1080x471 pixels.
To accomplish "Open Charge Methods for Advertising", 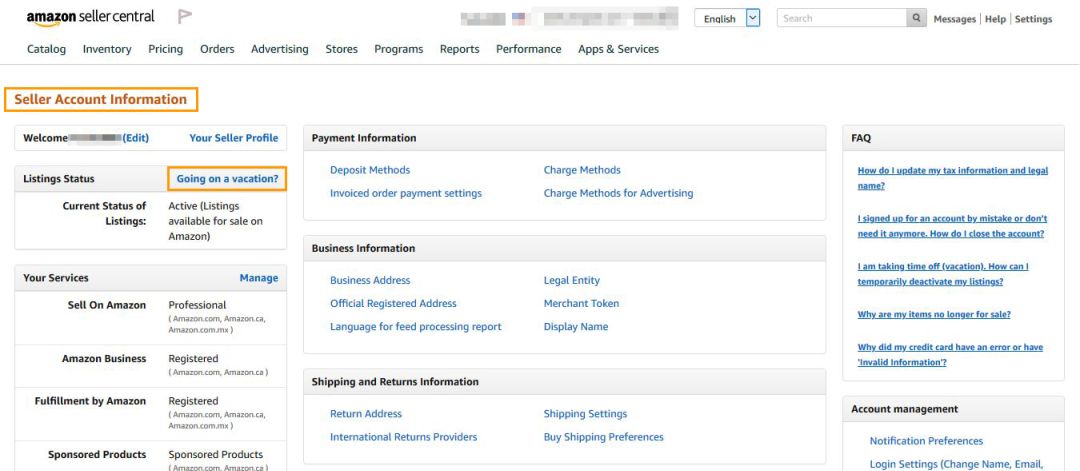I will (618, 193).
